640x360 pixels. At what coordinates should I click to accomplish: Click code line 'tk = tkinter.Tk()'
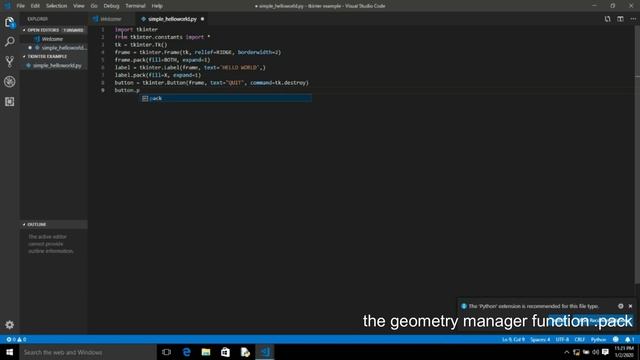click(141, 45)
